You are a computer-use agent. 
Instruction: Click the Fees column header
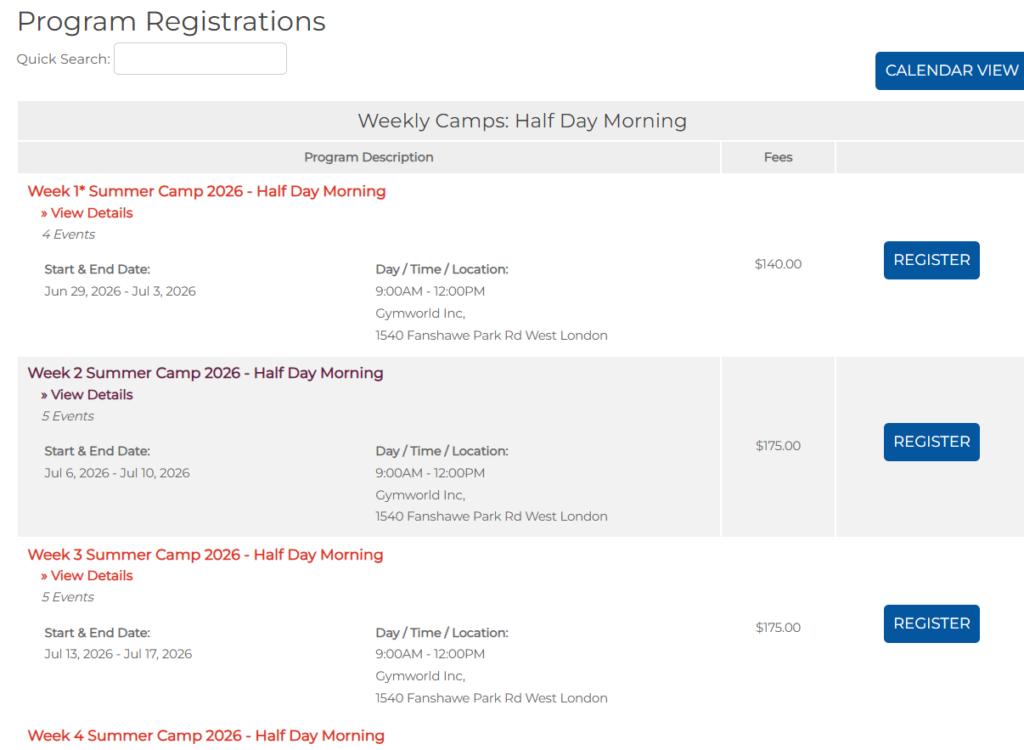(778, 157)
